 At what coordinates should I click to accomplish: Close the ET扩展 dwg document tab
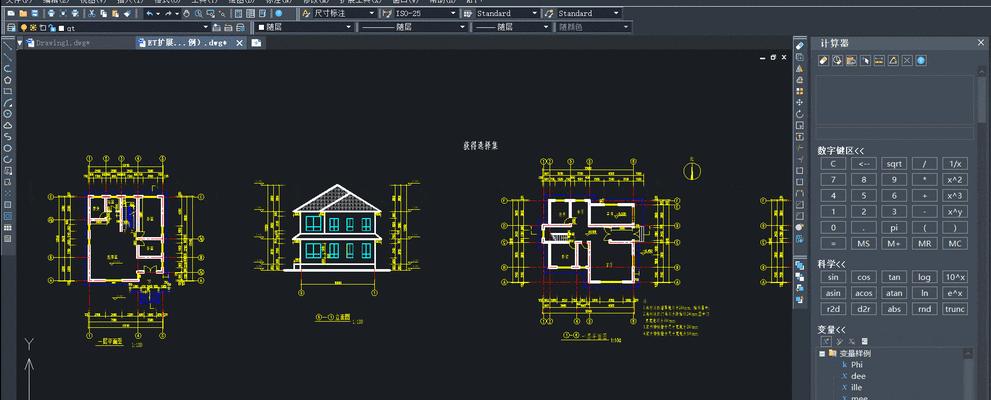pos(240,43)
